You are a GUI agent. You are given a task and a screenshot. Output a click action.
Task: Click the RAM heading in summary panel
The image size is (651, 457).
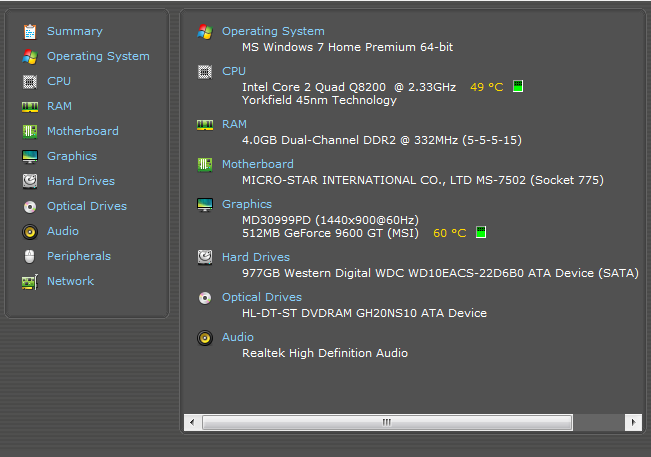point(234,124)
